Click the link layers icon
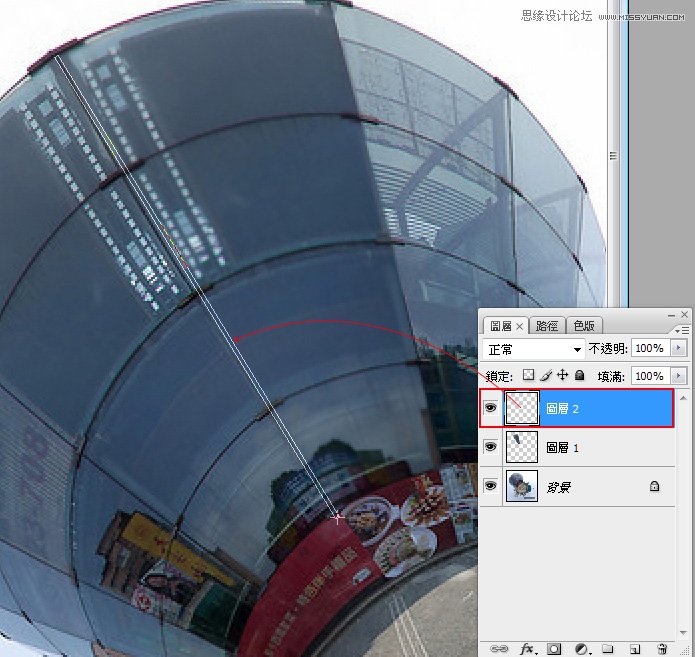This screenshot has height=657, width=695. (498, 649)
